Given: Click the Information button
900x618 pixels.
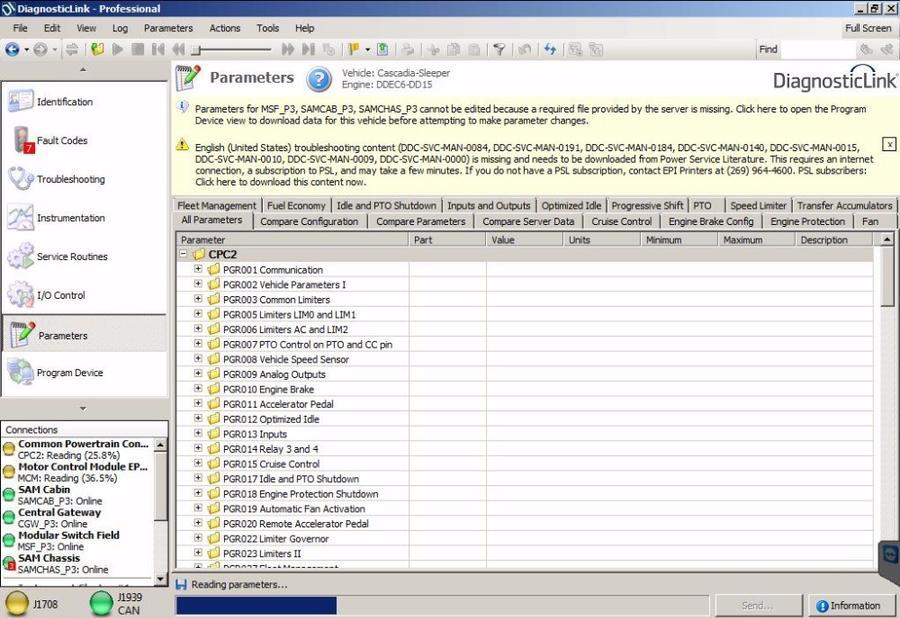Looking at the screenshot, I should tap(850, 605).
